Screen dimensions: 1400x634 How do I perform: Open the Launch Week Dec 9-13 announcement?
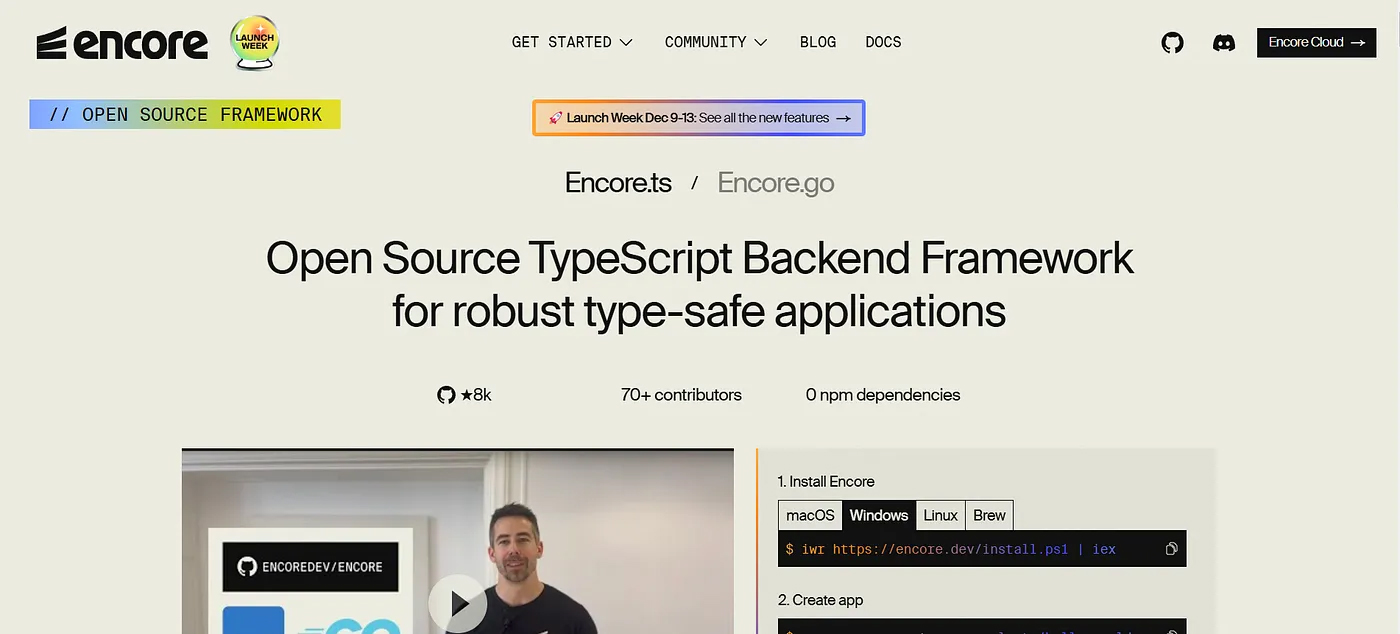[x=698, y=118]
